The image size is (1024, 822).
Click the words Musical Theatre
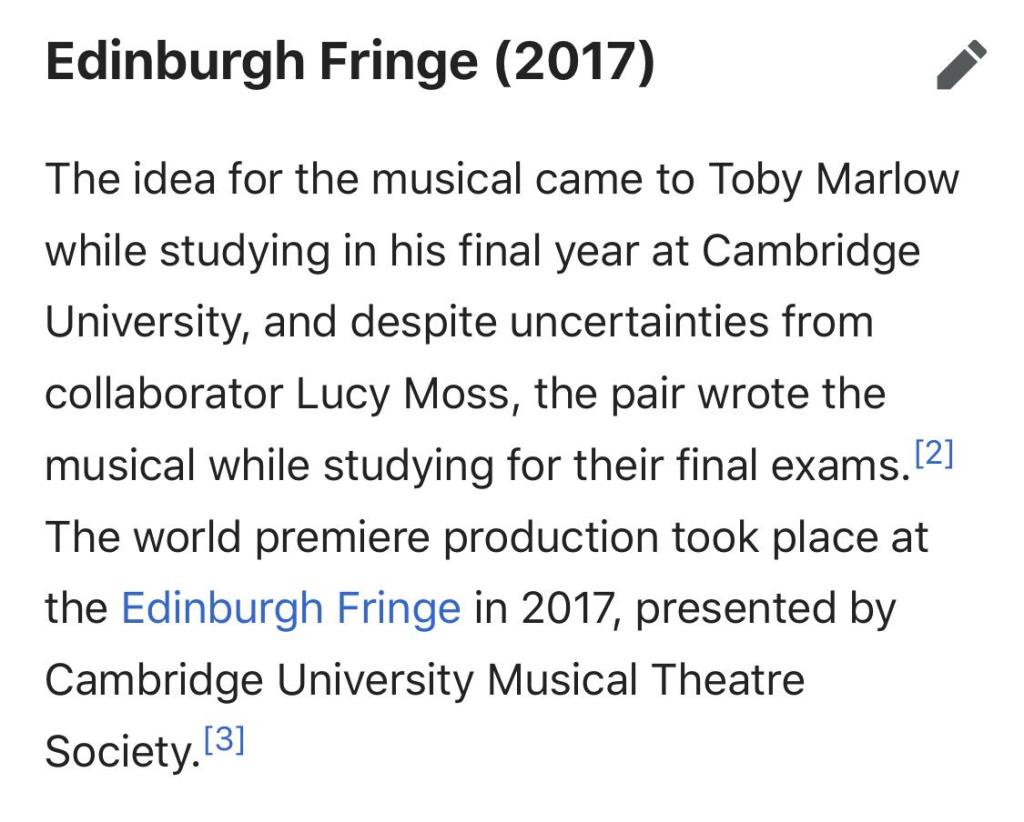click(x=646, y=680)
